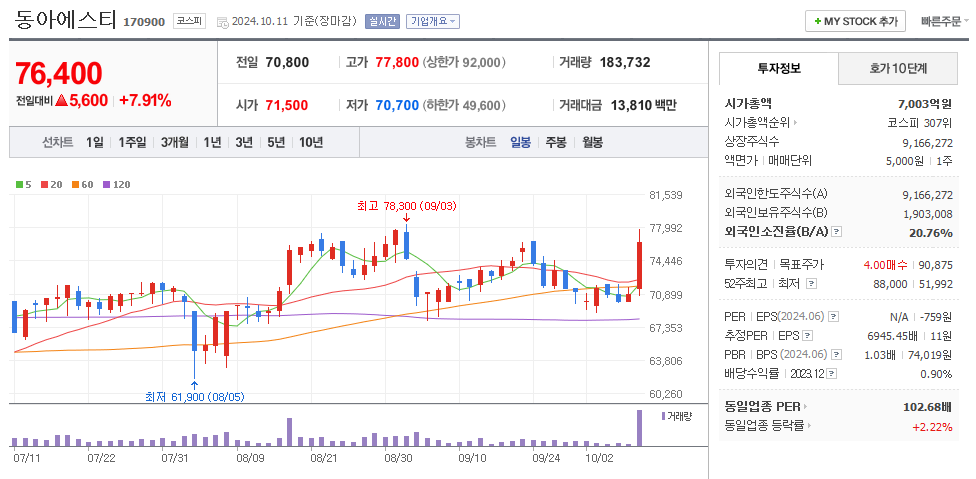This screenshot has height=479, width=976.
Task: Click the MY STOCK 추가 button
Action: pyautogui.click(x=855, y=21)
